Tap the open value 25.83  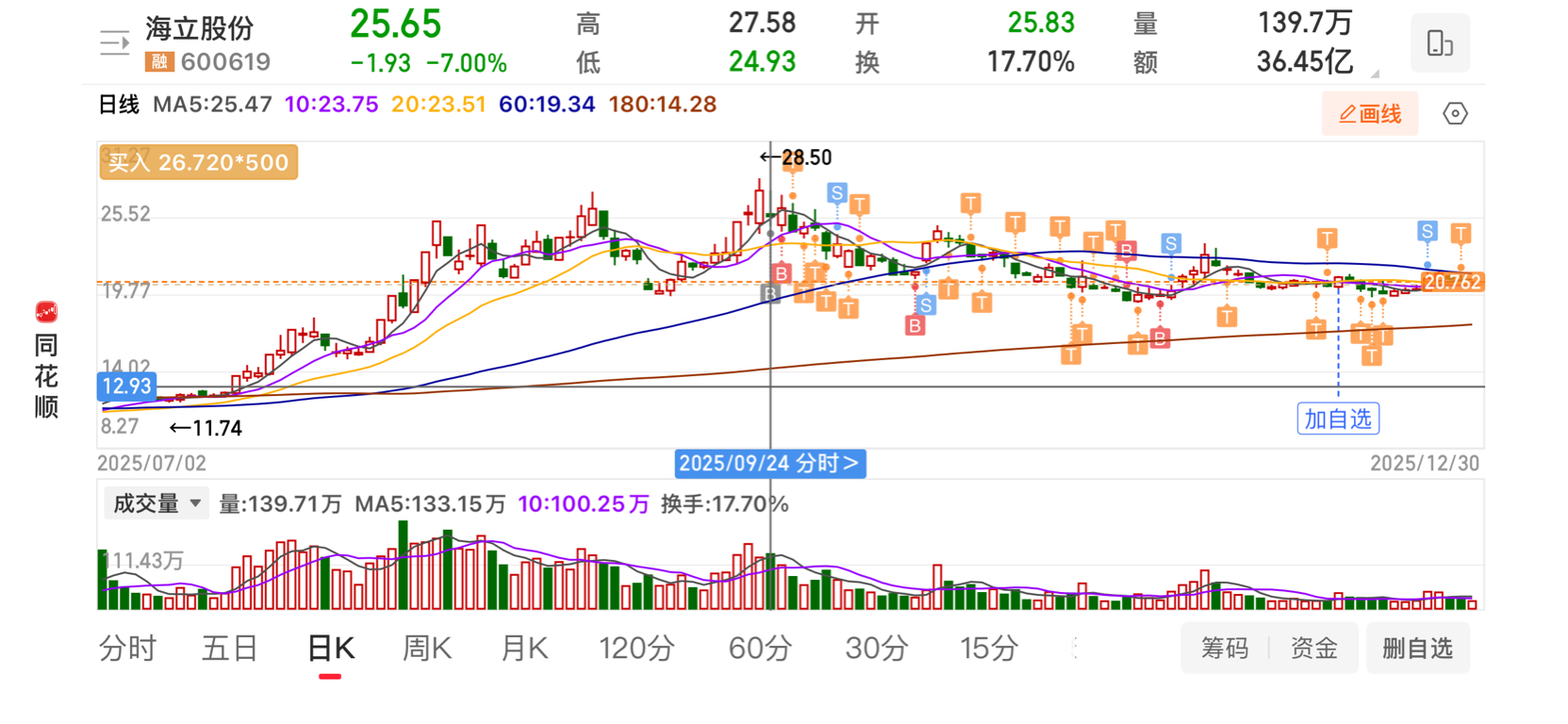1041,23
